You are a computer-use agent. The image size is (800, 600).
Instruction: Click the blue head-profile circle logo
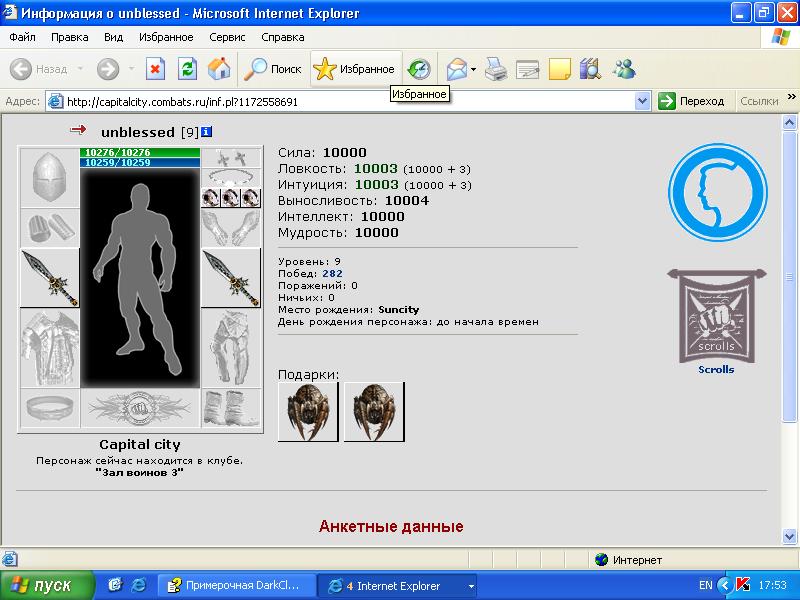717,193
